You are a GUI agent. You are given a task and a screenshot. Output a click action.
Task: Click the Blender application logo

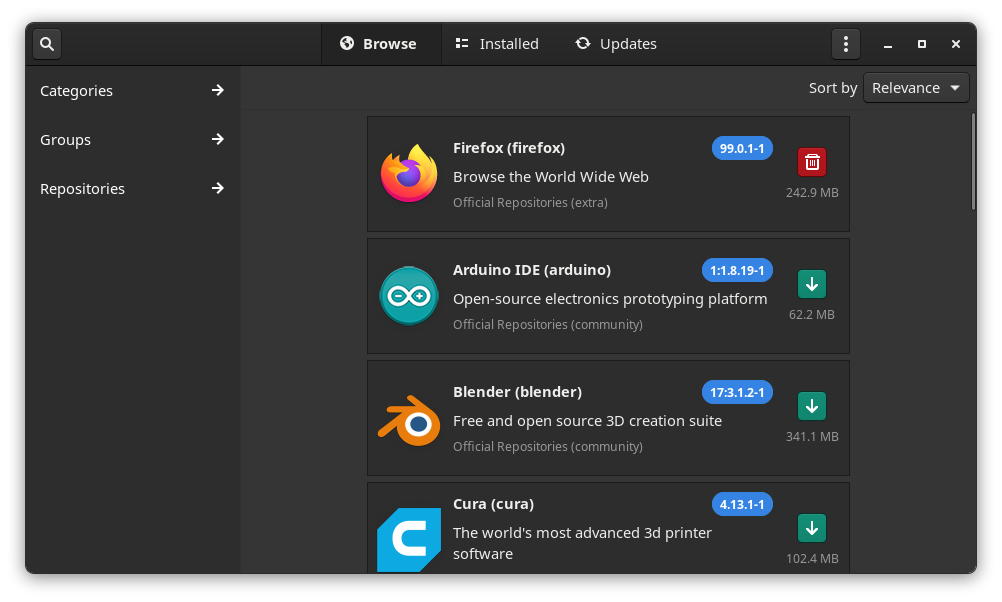click(409, 418)
